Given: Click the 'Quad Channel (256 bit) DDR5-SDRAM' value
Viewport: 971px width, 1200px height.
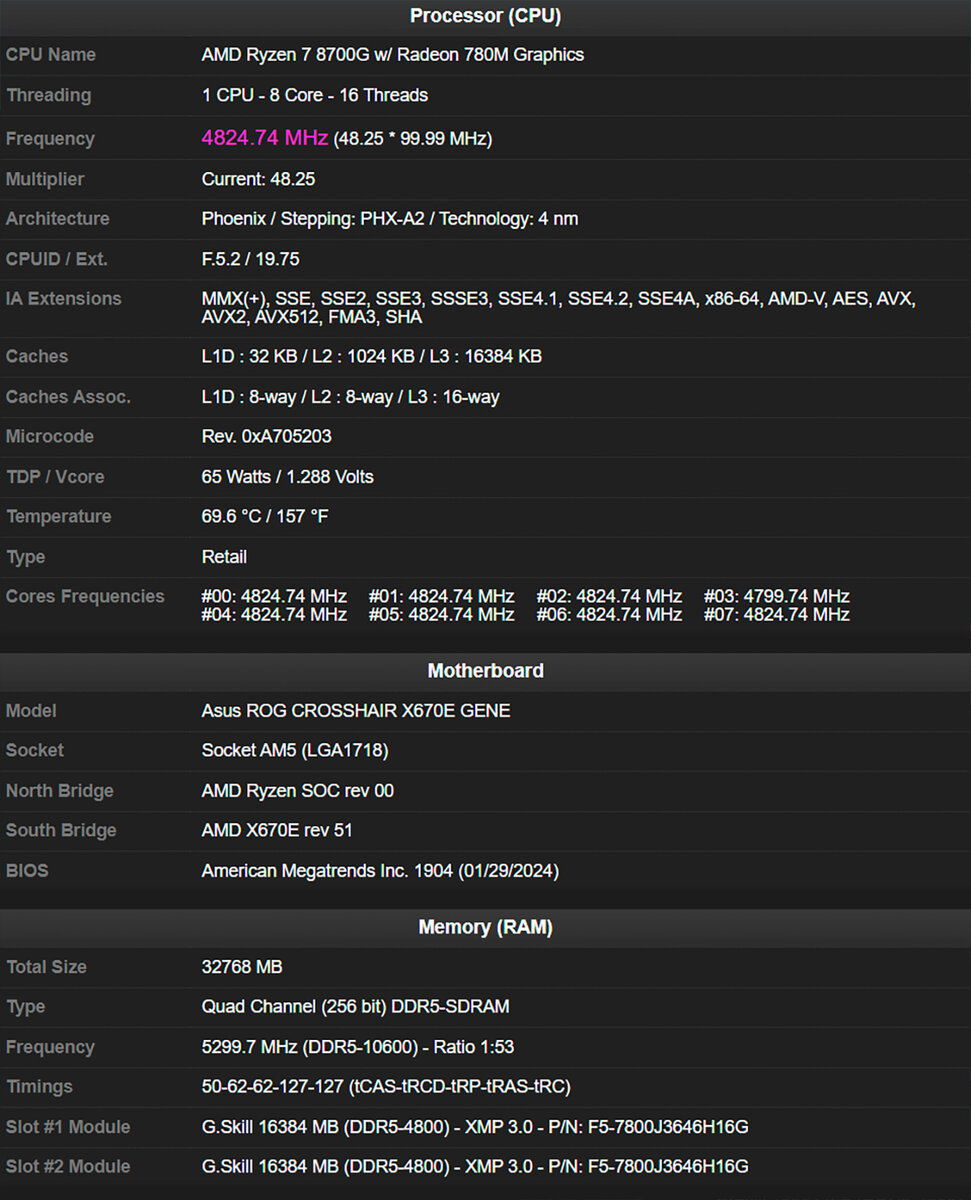Looking at the screenshot, I should (x=356, y=1007).
